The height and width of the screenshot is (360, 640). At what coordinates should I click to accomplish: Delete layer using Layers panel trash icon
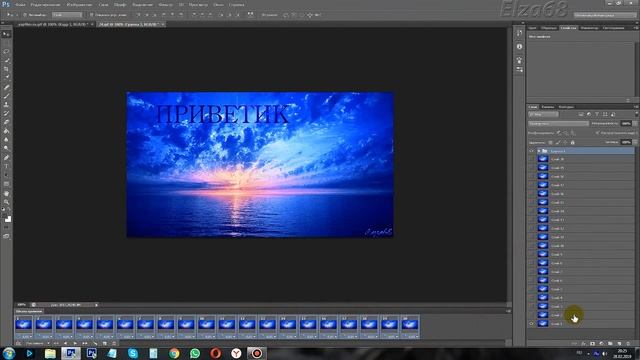(x=628, y=344)
